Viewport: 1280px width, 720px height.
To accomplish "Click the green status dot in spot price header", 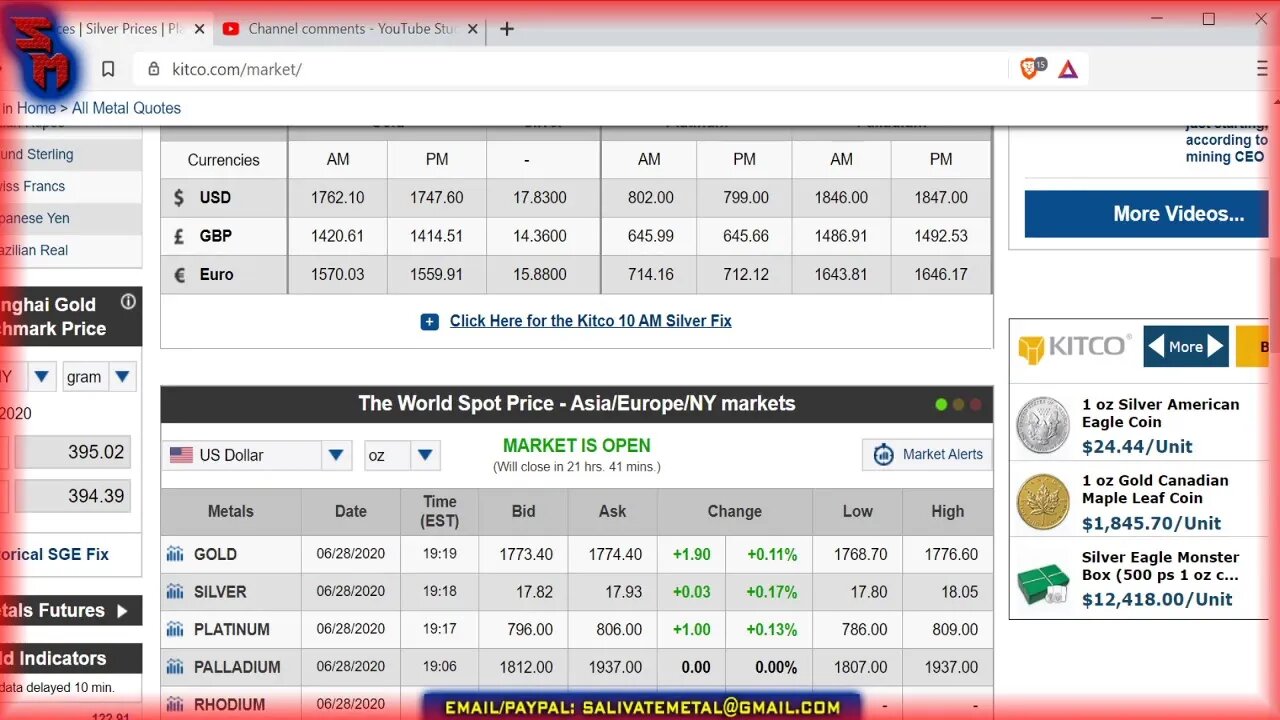I will click(x=941, y=405).
